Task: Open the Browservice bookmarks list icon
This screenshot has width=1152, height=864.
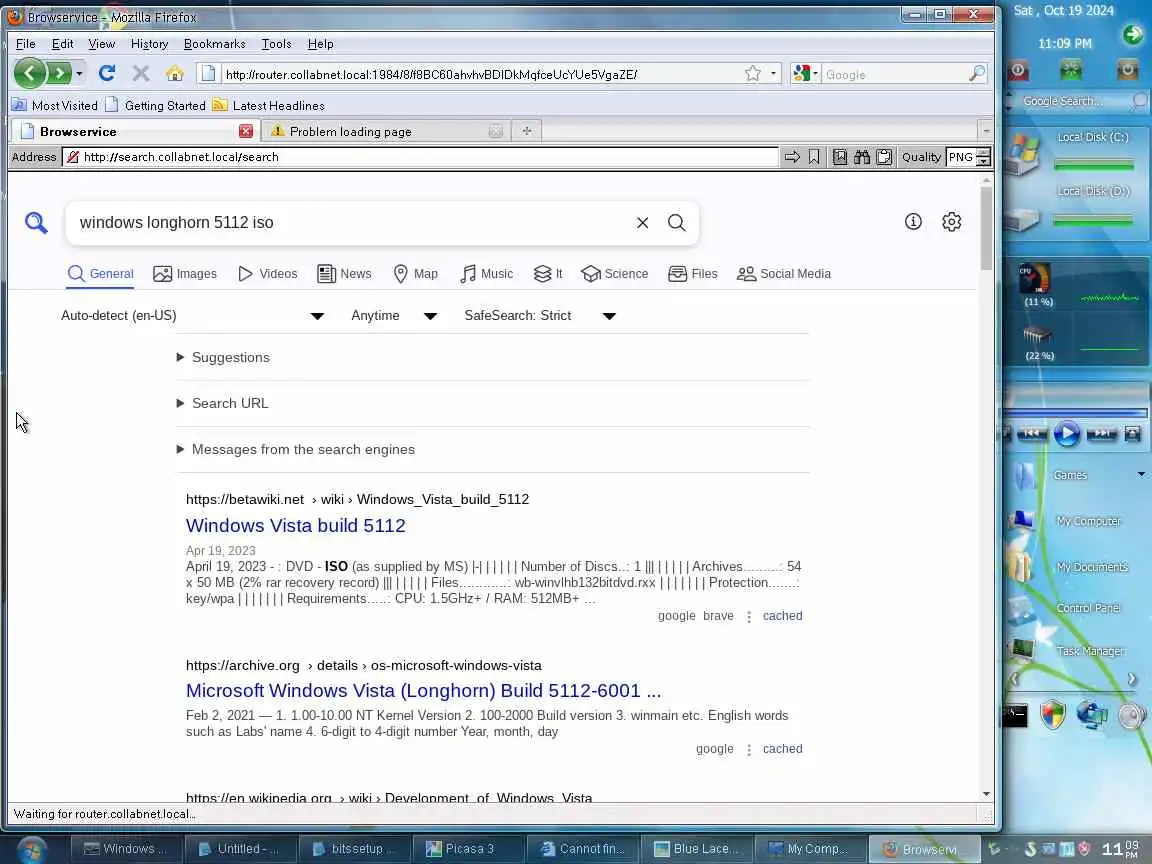Action: click(x=840, y=156)
